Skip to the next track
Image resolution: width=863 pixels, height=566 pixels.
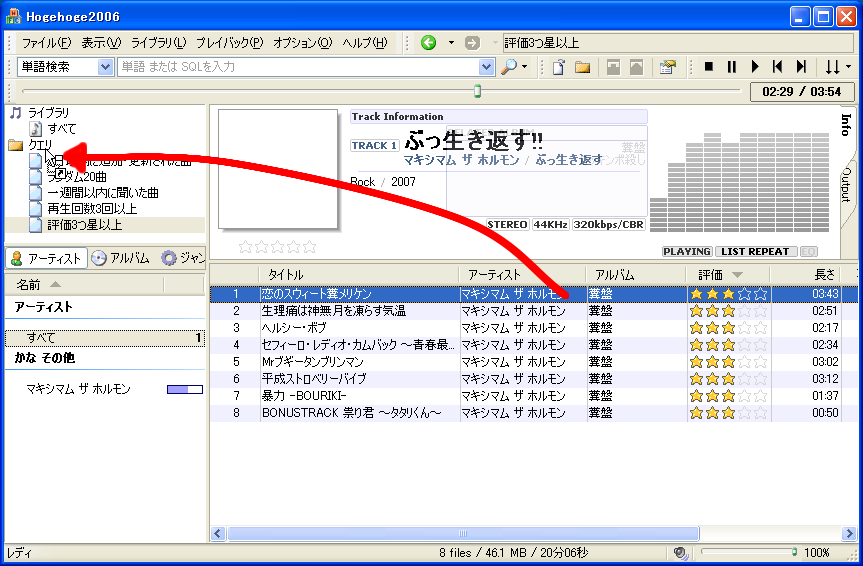(x=801, y=67)
